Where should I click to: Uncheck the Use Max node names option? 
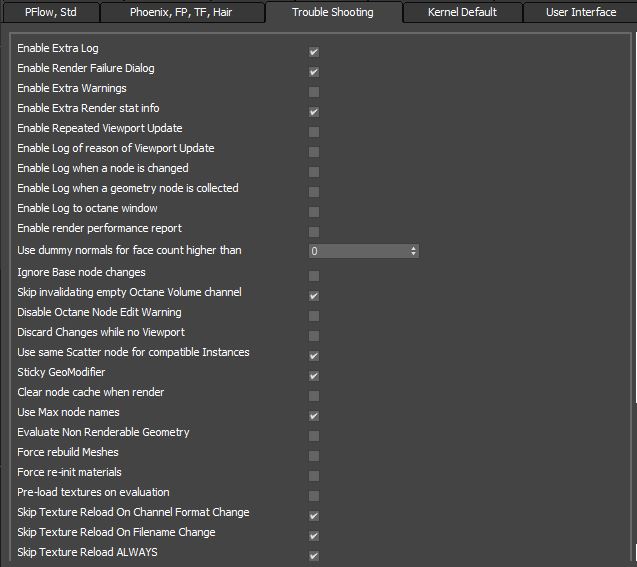coord(314,415)
